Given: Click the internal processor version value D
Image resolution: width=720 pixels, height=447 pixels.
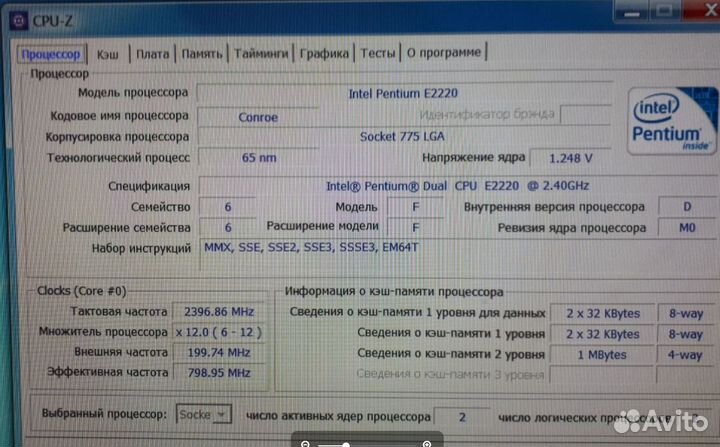Looking at the screenshot, I should pyautogui.click(x=687, y=207).
